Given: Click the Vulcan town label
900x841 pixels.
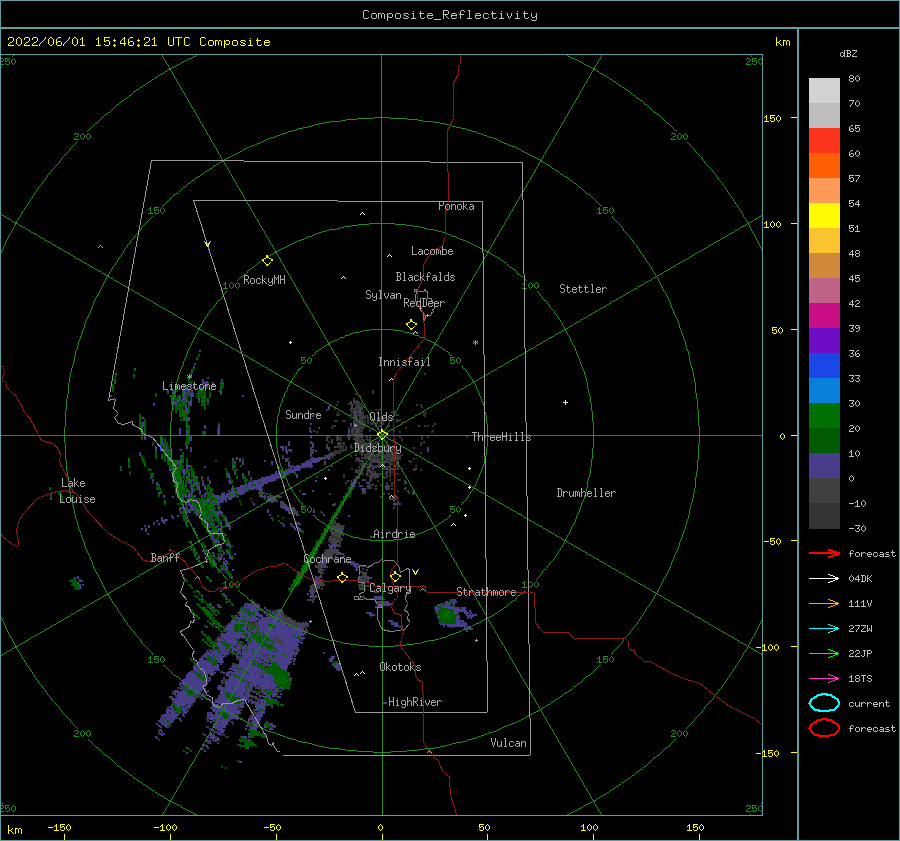Looking at the screenshot, I should tap(509, 743).
